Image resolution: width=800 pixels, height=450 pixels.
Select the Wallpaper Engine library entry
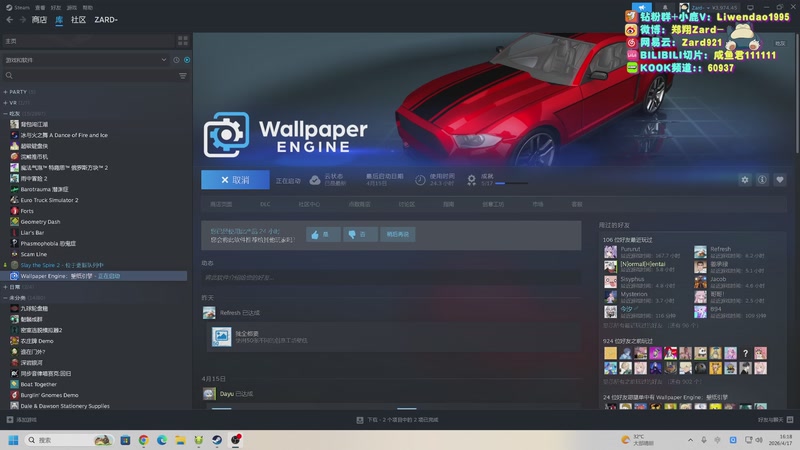tap(94, 276)
